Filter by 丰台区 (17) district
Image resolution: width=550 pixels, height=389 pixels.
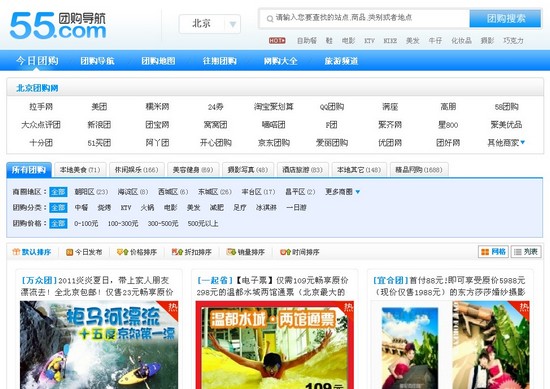(258, 192)
